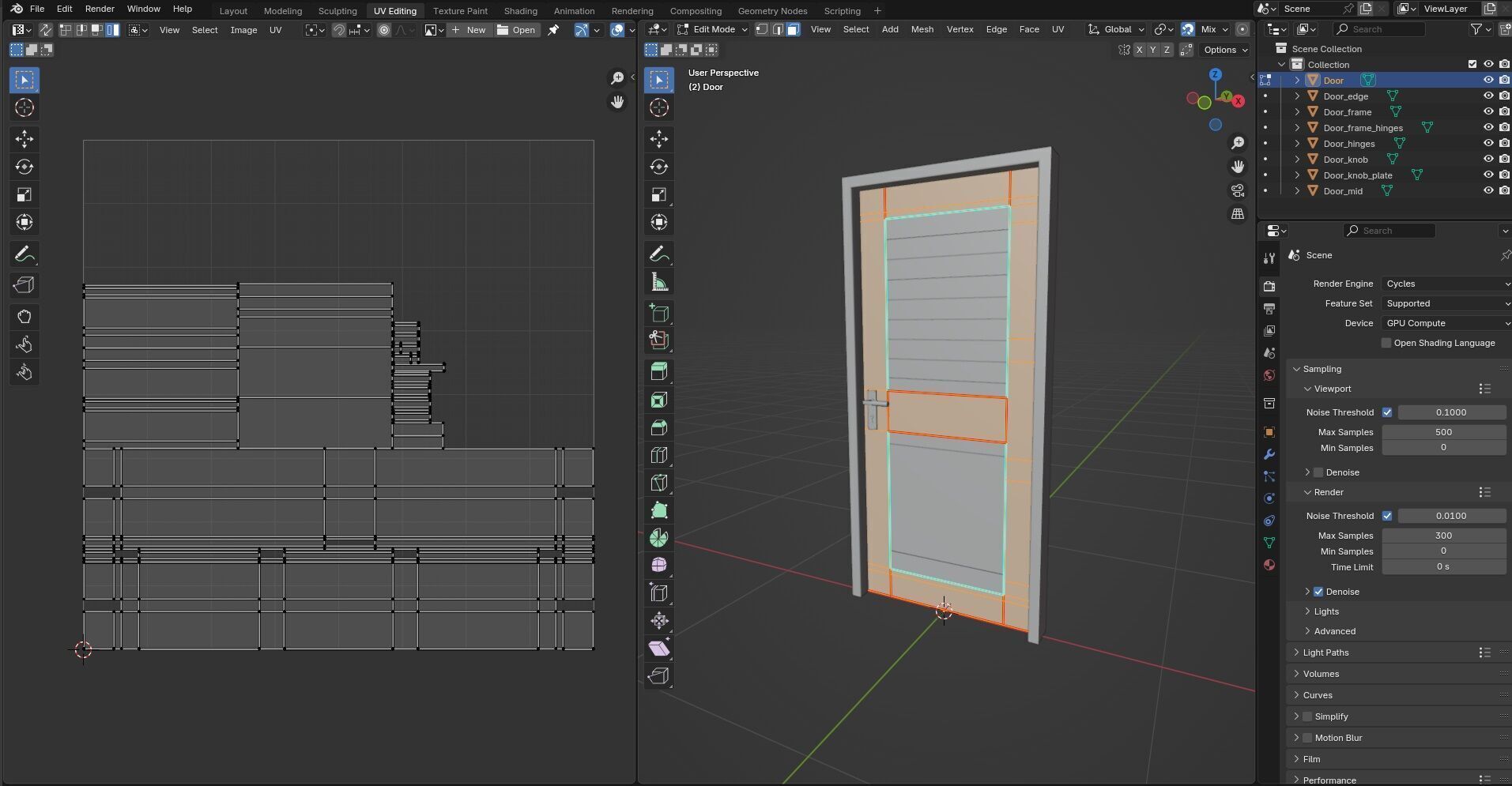Viewport: 1512px width, 786px height.
Task: Select the UV editor Relax tool
Action: [x=25, y=344]
